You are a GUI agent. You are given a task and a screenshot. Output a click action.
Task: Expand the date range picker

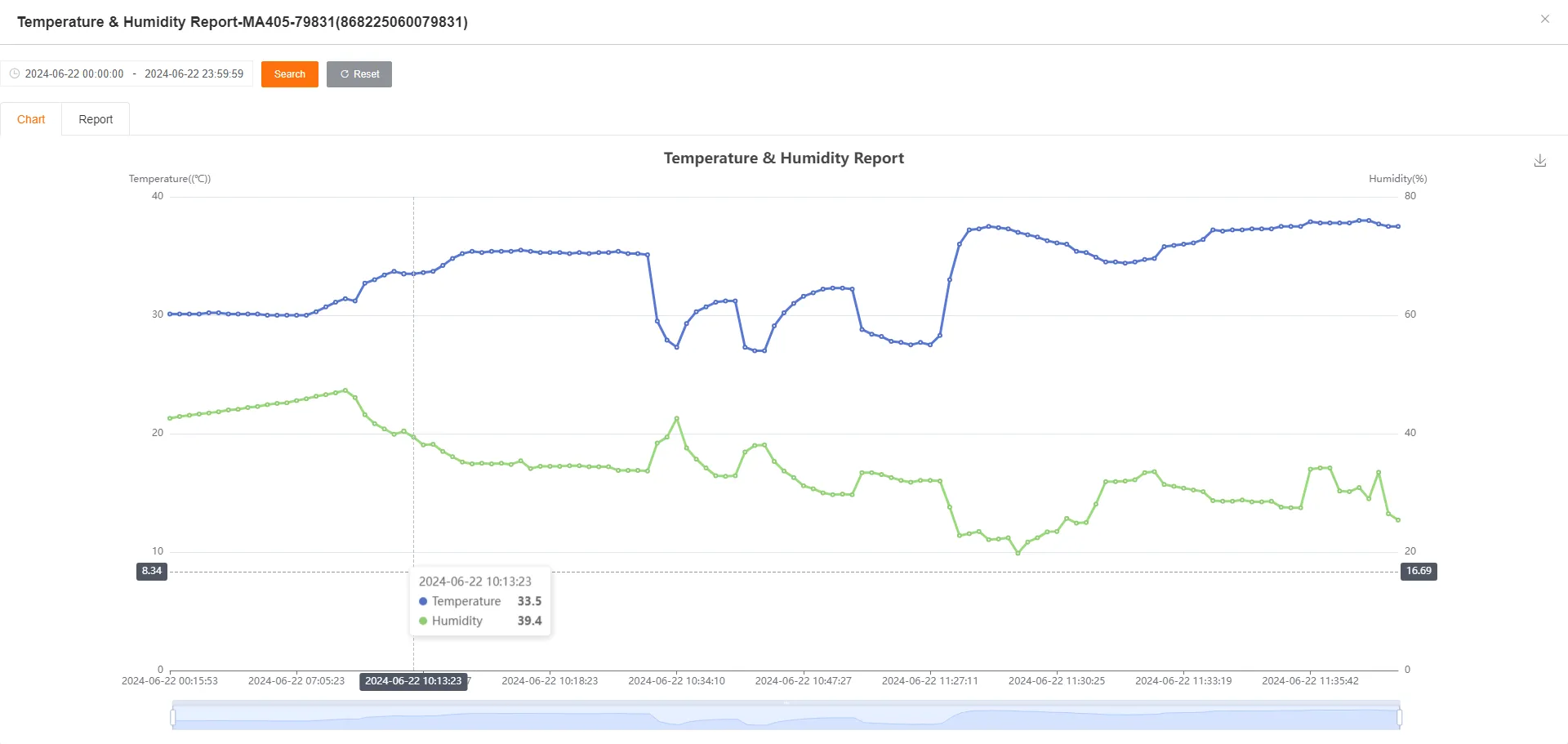[128, 74]
